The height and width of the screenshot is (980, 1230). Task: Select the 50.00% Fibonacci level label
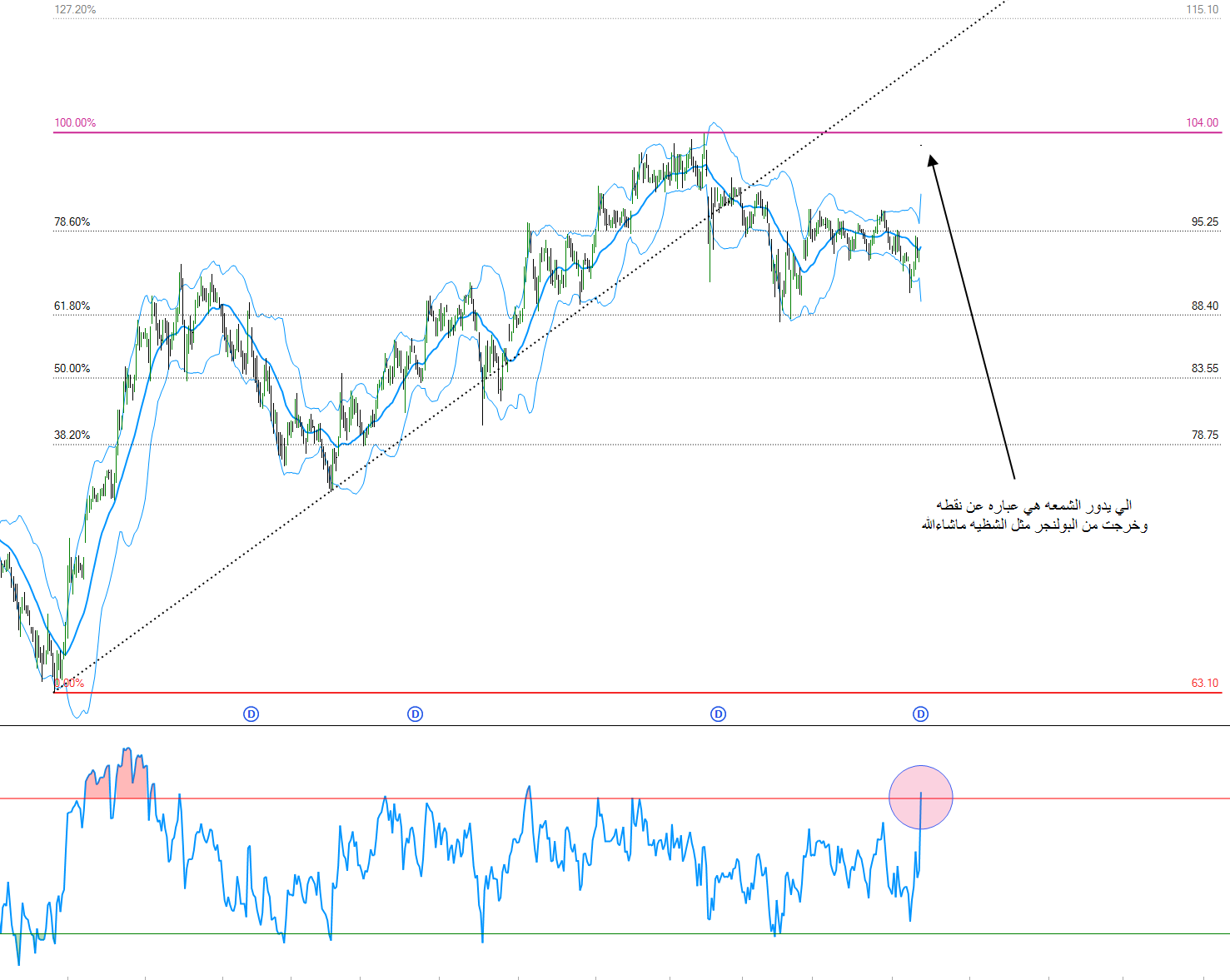tap(72, 368)
